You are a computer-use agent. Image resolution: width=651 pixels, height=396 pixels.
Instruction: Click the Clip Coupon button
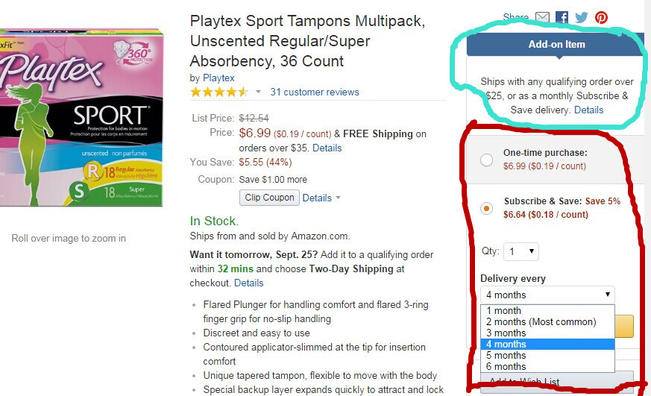click(269, 198)
